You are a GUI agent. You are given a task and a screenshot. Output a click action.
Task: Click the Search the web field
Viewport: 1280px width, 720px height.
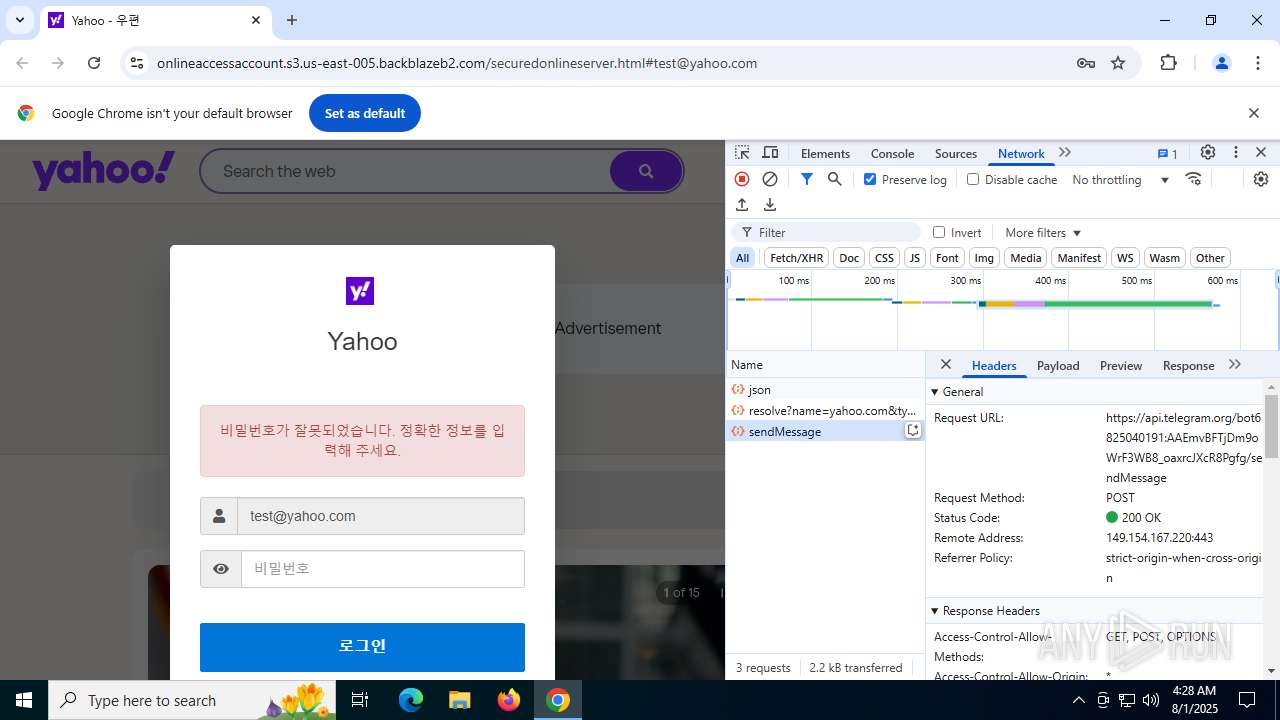pyautogui.click(x=405, y=171)
